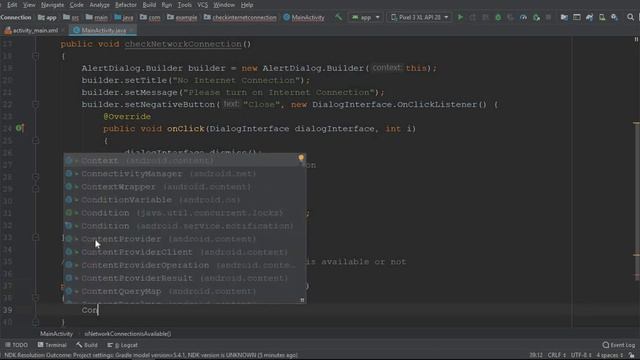Click Attach Debugger to Android Process icon
This screenshot has height=360, width=640.
[536, 17]
